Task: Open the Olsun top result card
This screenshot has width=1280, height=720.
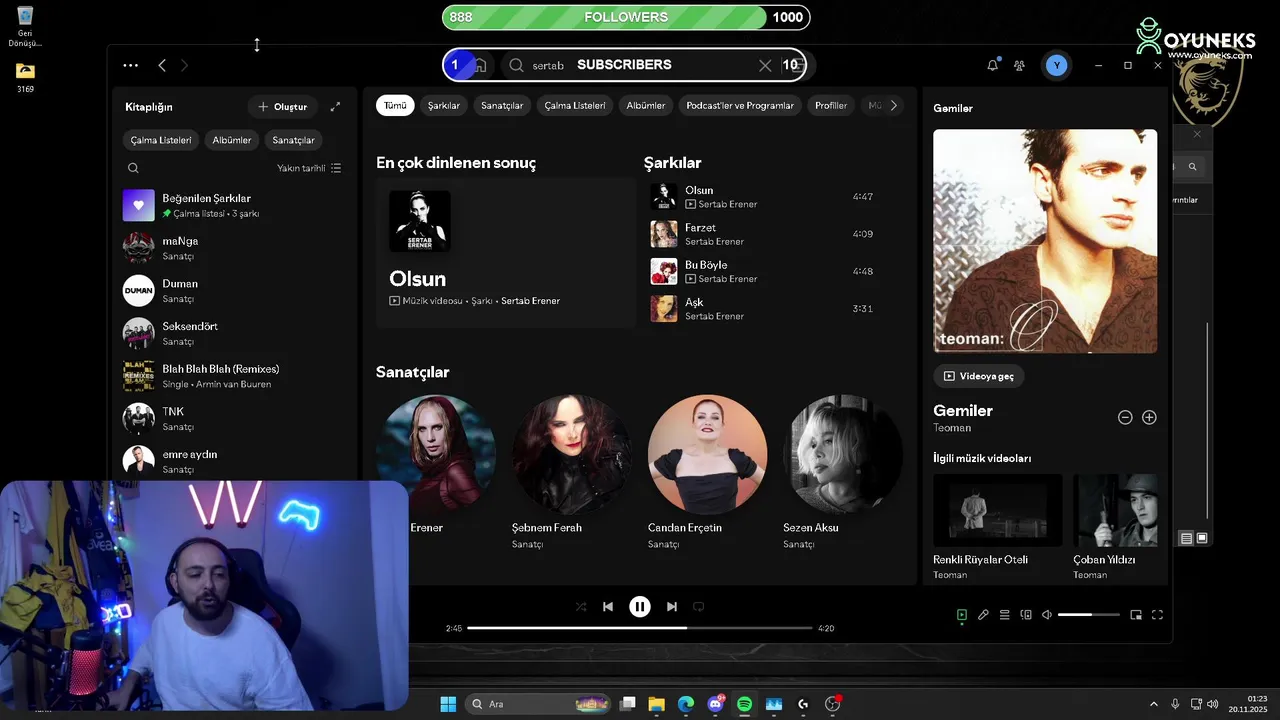Action: (x=506, y=253)
